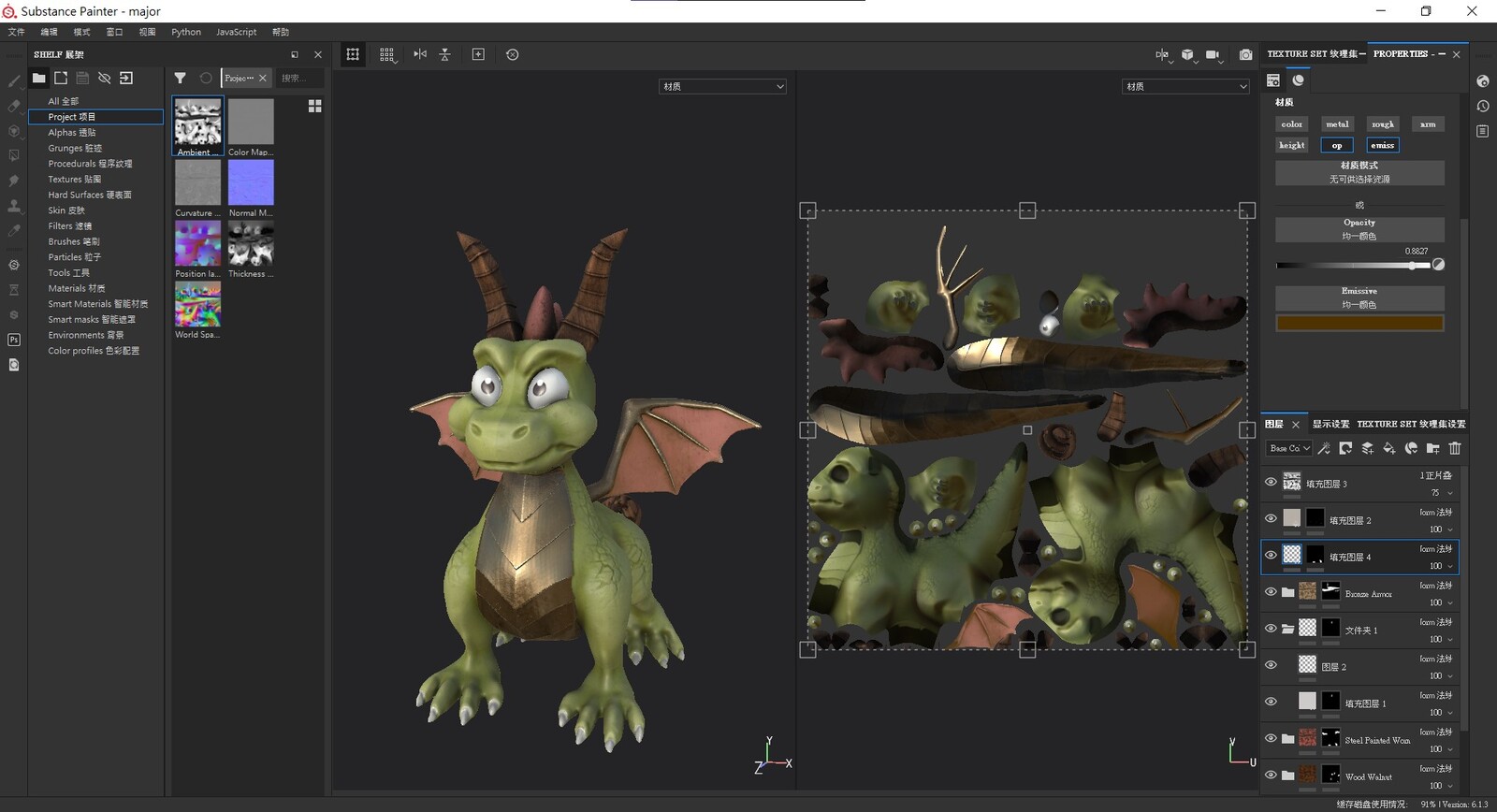Screen dimensions: 1497x812
Task: Hide the Bronze Armor layer
Action: (1271, 592)
